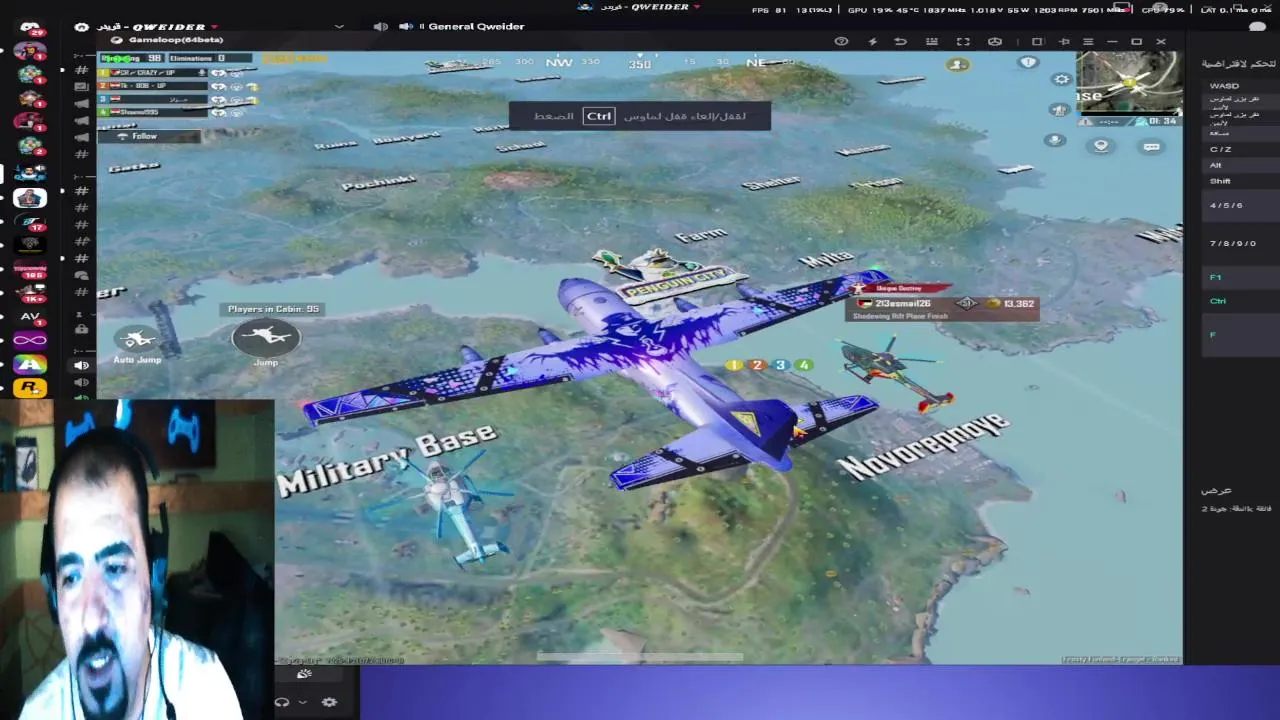
Task: Toggle Auto Jump
Action: (137, 343)
